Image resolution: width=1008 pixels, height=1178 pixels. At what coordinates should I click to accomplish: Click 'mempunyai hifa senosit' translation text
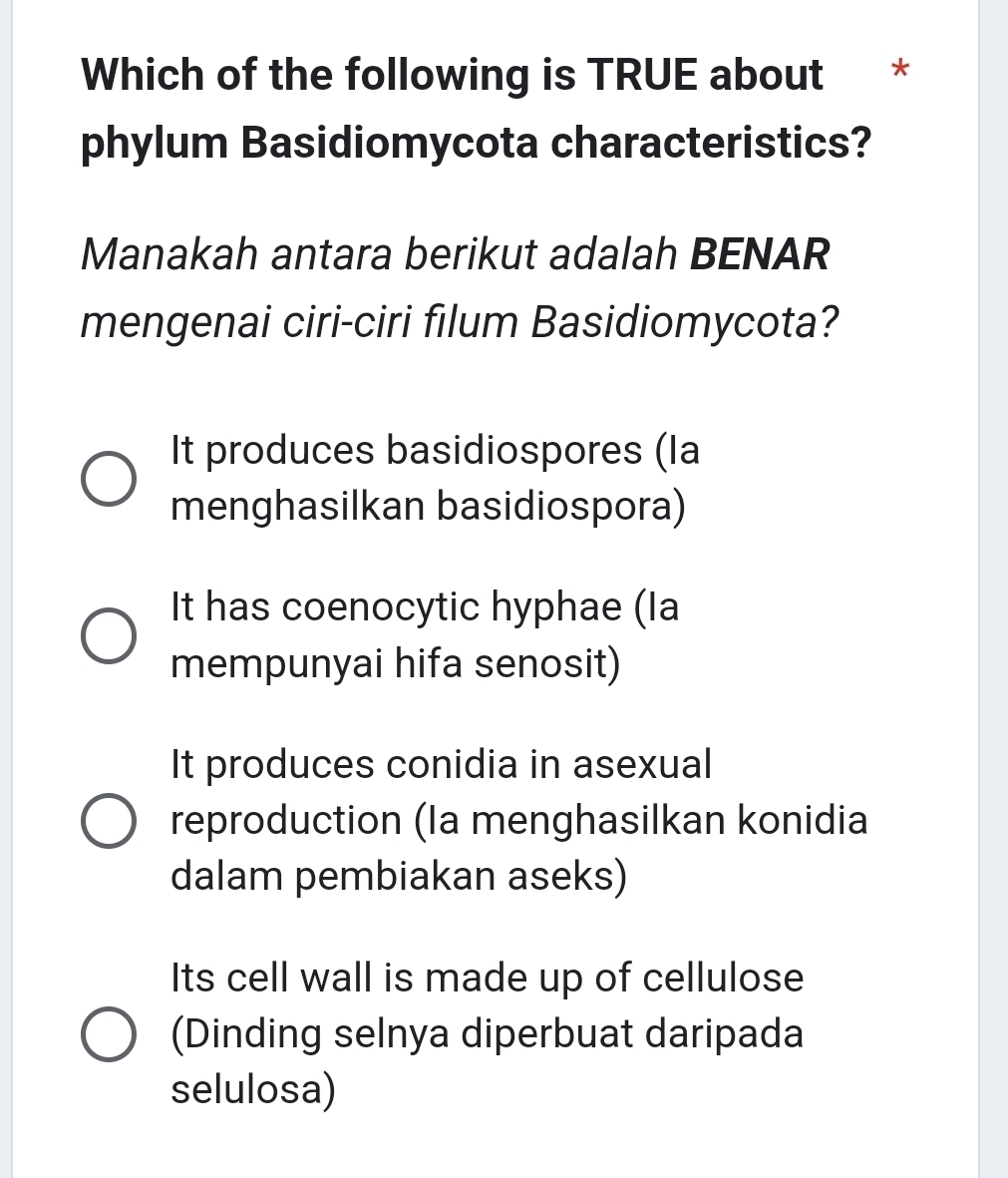(396, 662)
